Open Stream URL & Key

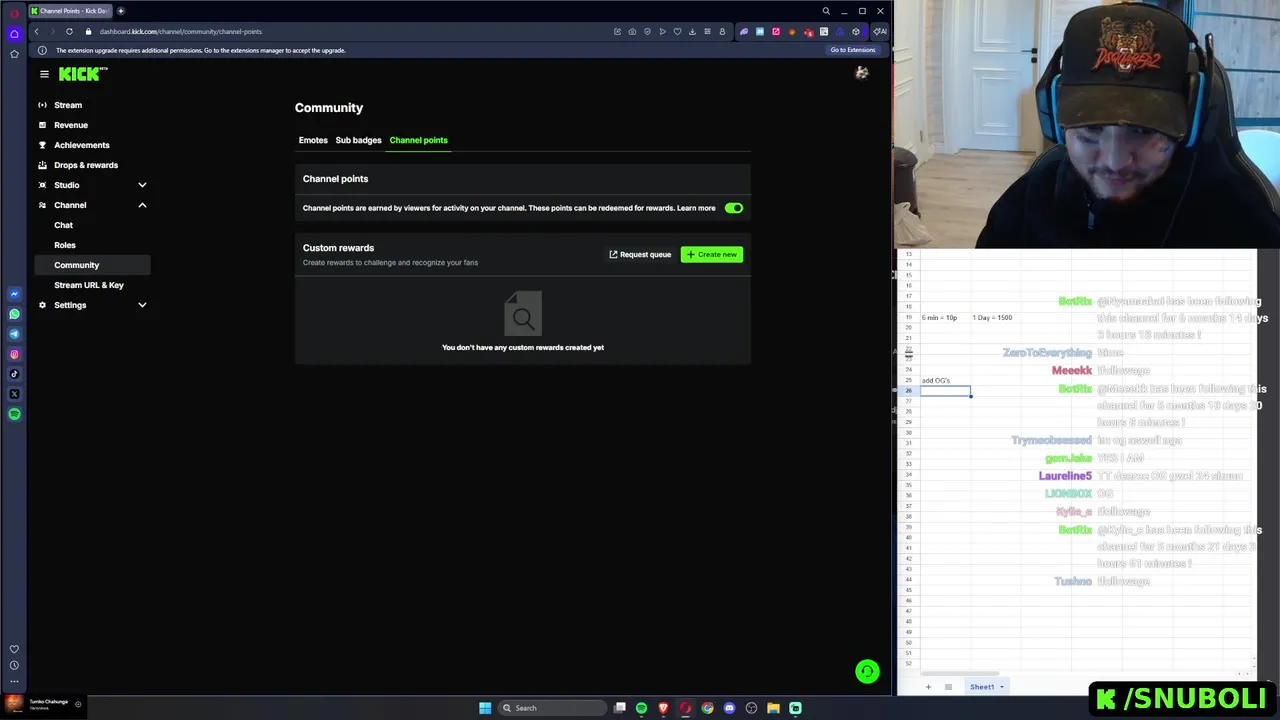(x=91, y=285)
